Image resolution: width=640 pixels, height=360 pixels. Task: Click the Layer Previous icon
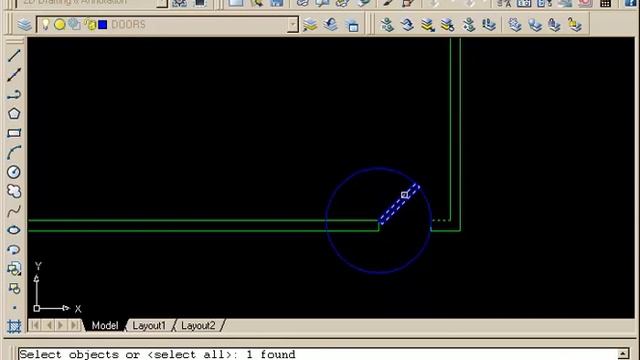[x=331, y=25]
